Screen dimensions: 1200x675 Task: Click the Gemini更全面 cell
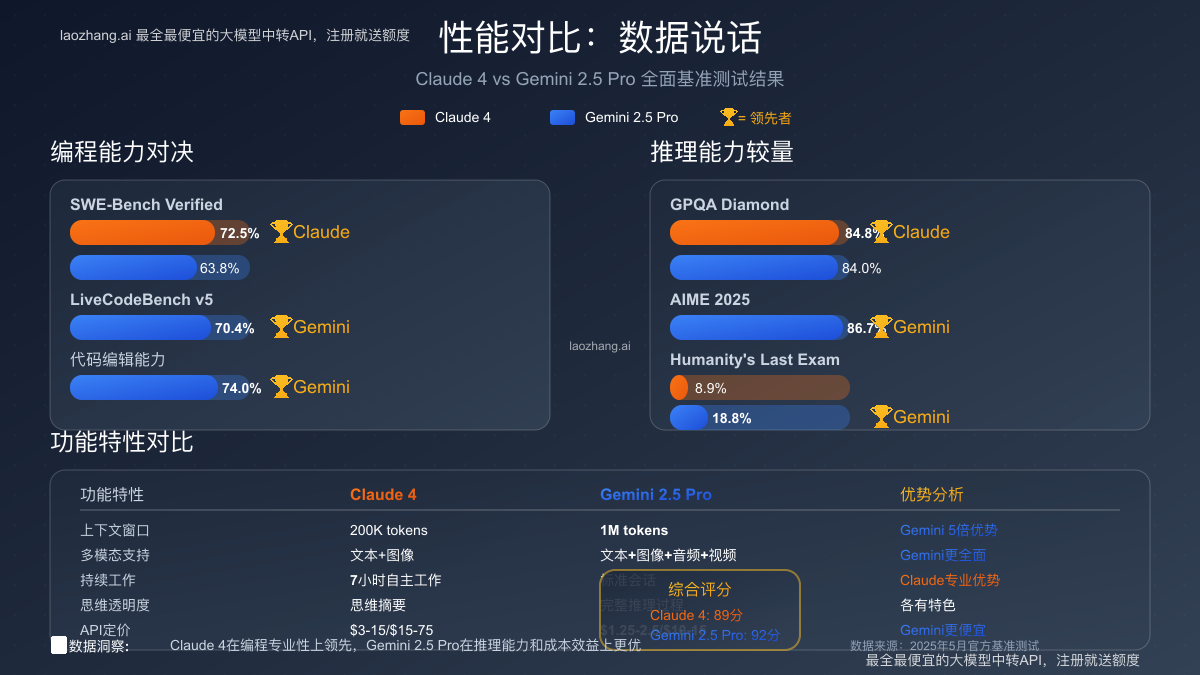click(942, 555)
